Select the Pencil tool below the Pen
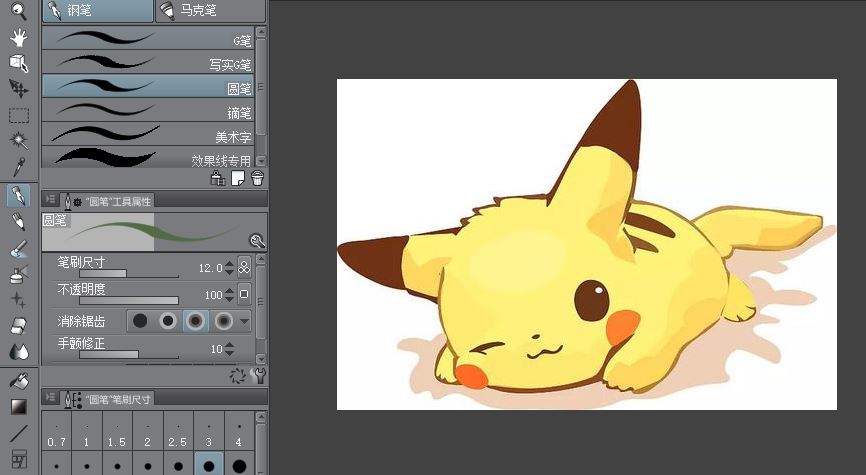 pos(19,222)
